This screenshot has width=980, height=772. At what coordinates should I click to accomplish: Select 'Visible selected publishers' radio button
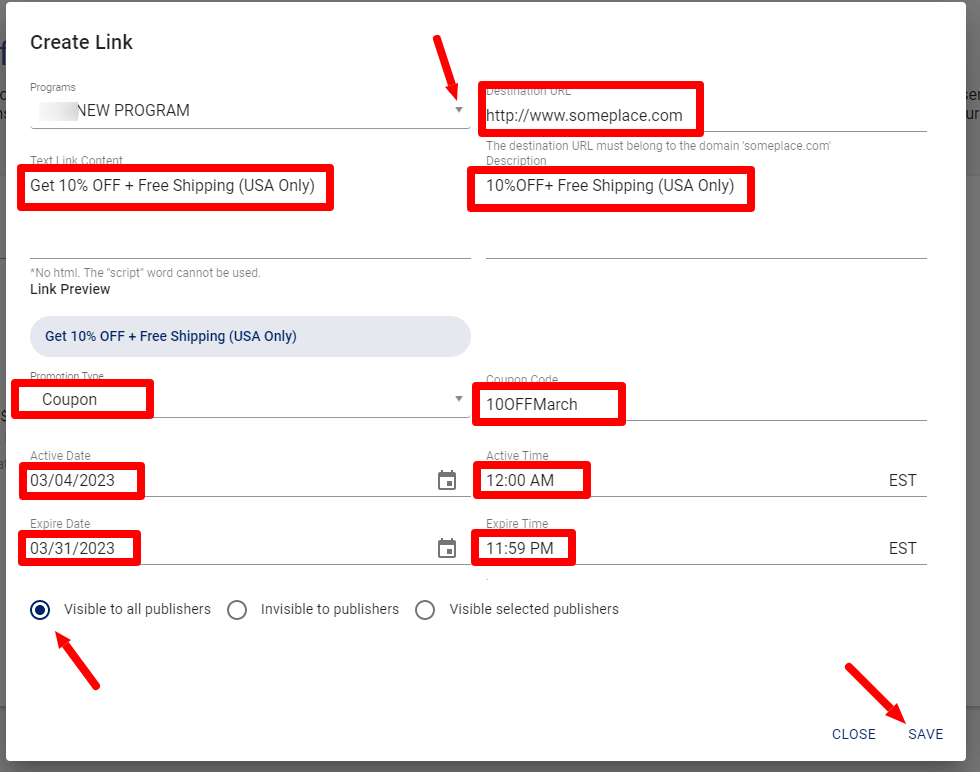click(425, 609)
